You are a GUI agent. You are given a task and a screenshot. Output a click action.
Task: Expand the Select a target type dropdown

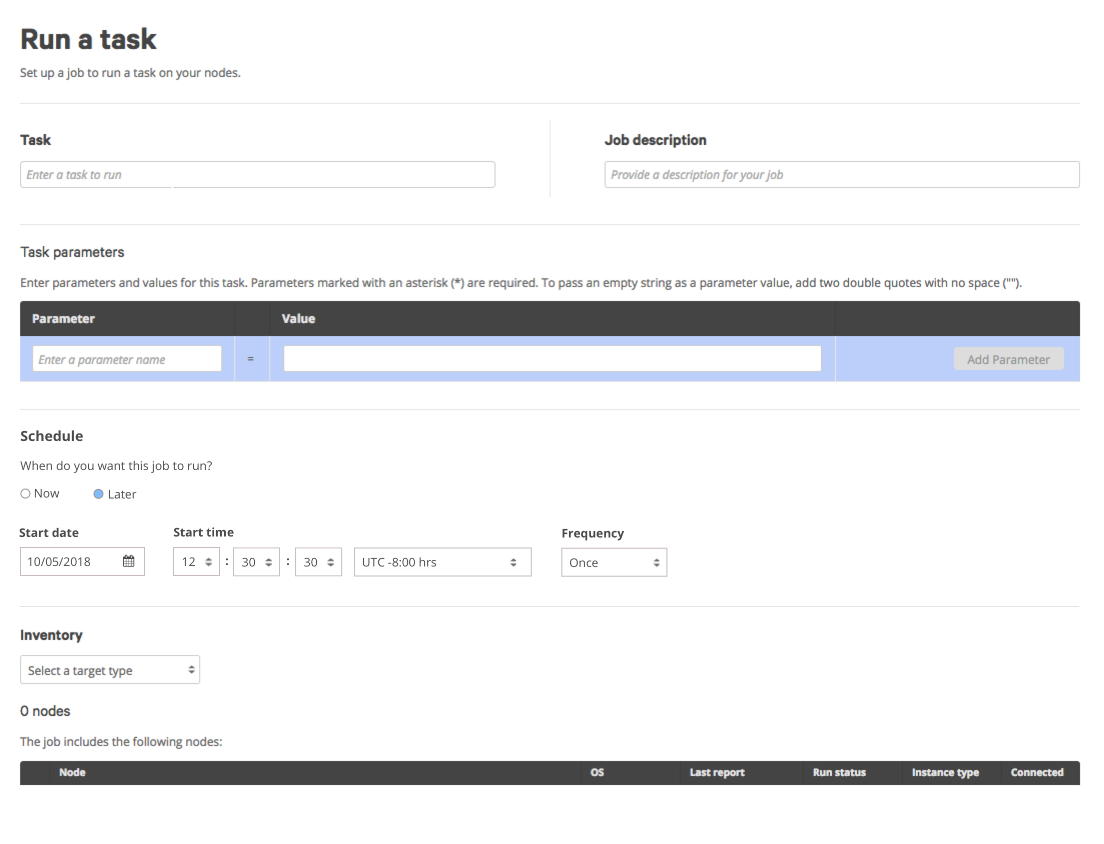(x=110, y=670)
